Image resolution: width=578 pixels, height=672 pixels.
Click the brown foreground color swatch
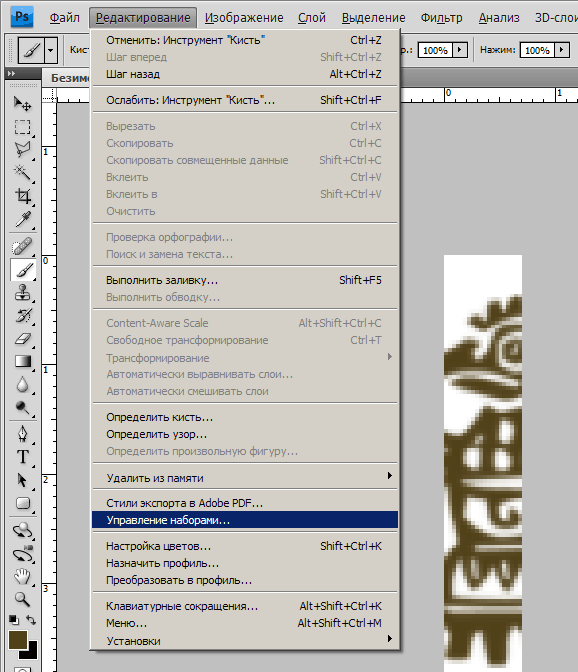[x=18, y=640]
